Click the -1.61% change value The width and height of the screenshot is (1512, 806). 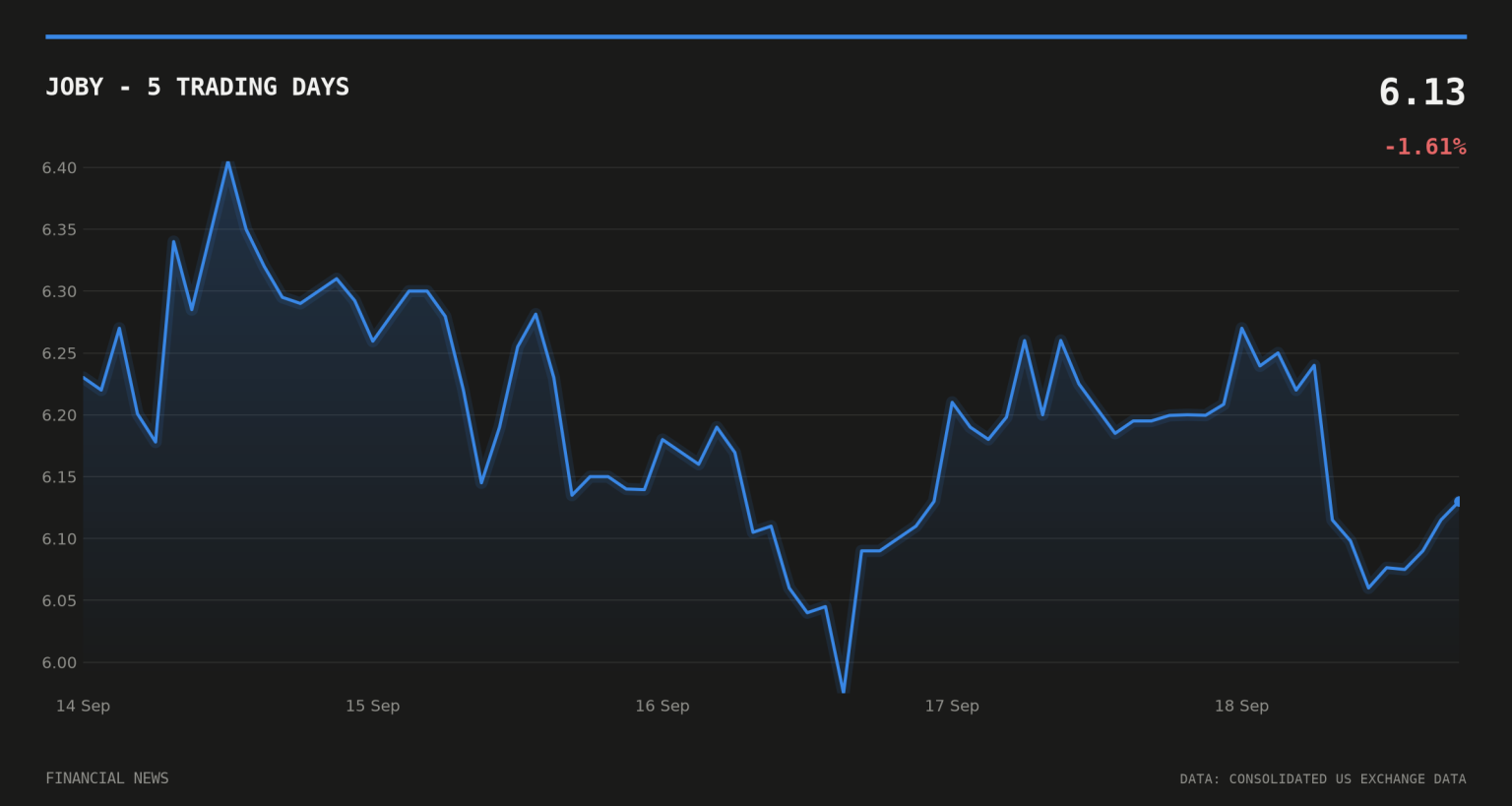(x=1424, y=147)
